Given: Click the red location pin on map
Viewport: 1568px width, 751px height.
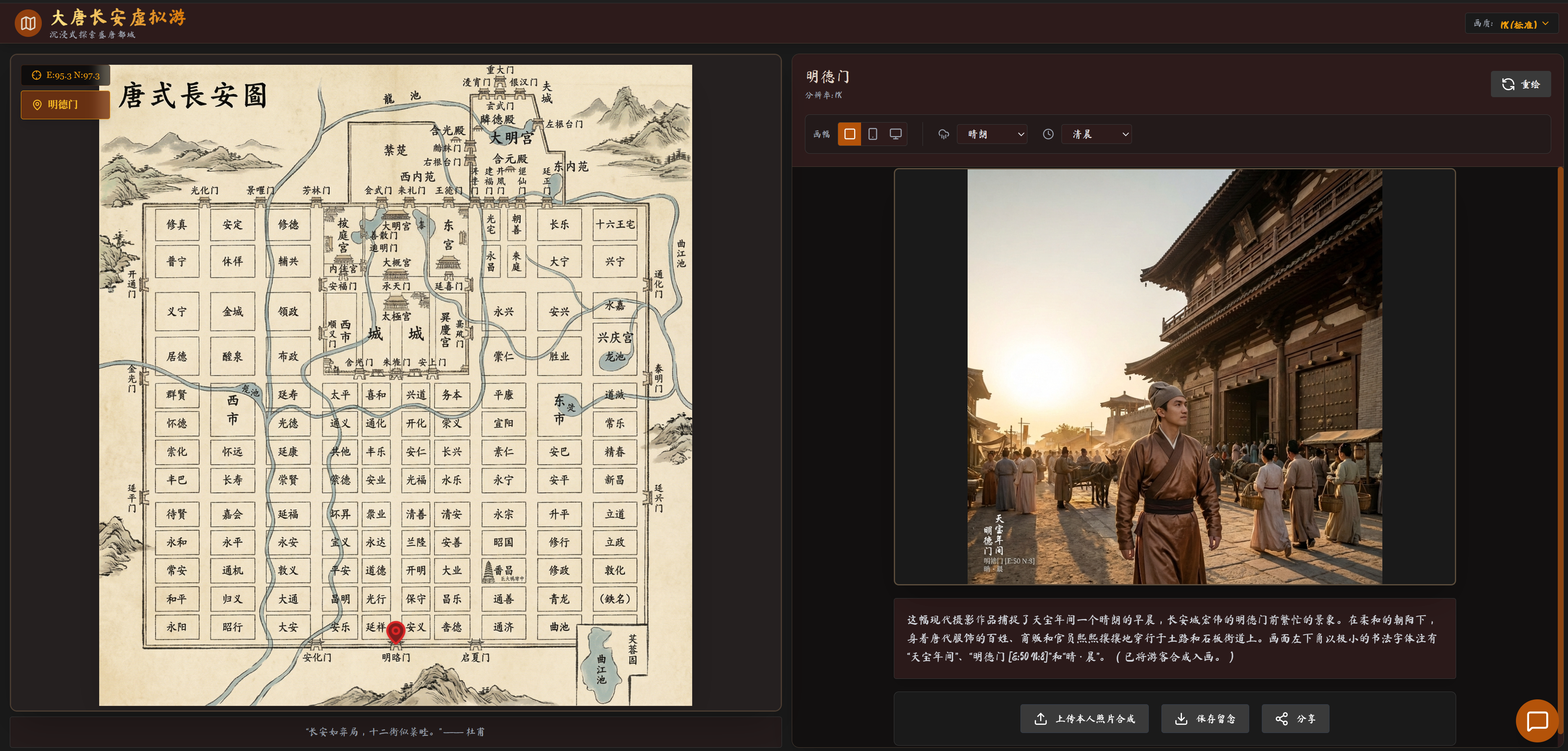Looking at the screenshot, I should pyautogui.click(x=395, y=632).
